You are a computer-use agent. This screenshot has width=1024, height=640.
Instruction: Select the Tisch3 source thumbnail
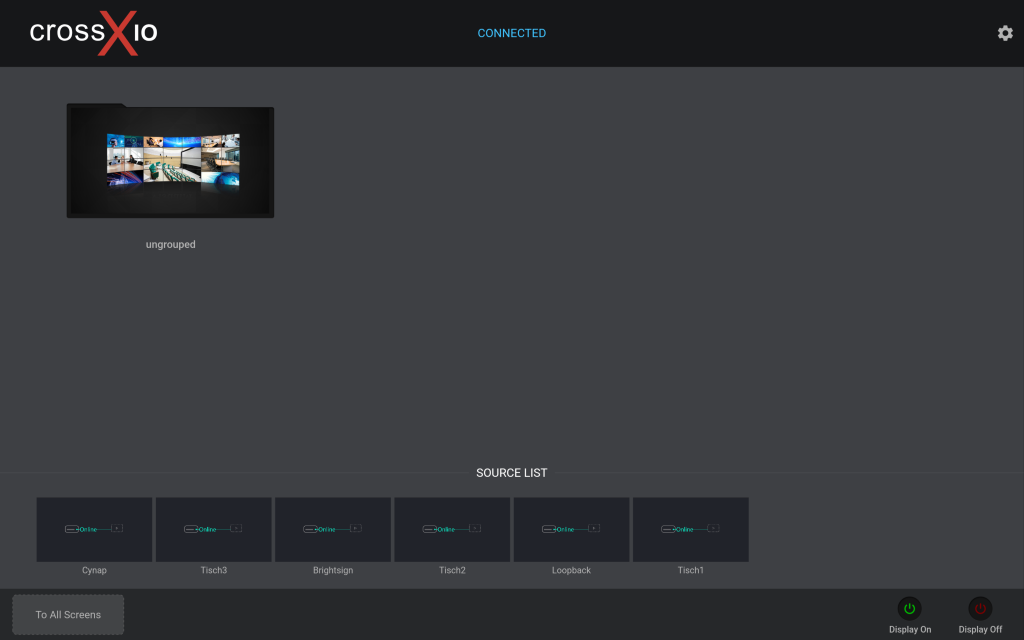click(x=213, y=529)
